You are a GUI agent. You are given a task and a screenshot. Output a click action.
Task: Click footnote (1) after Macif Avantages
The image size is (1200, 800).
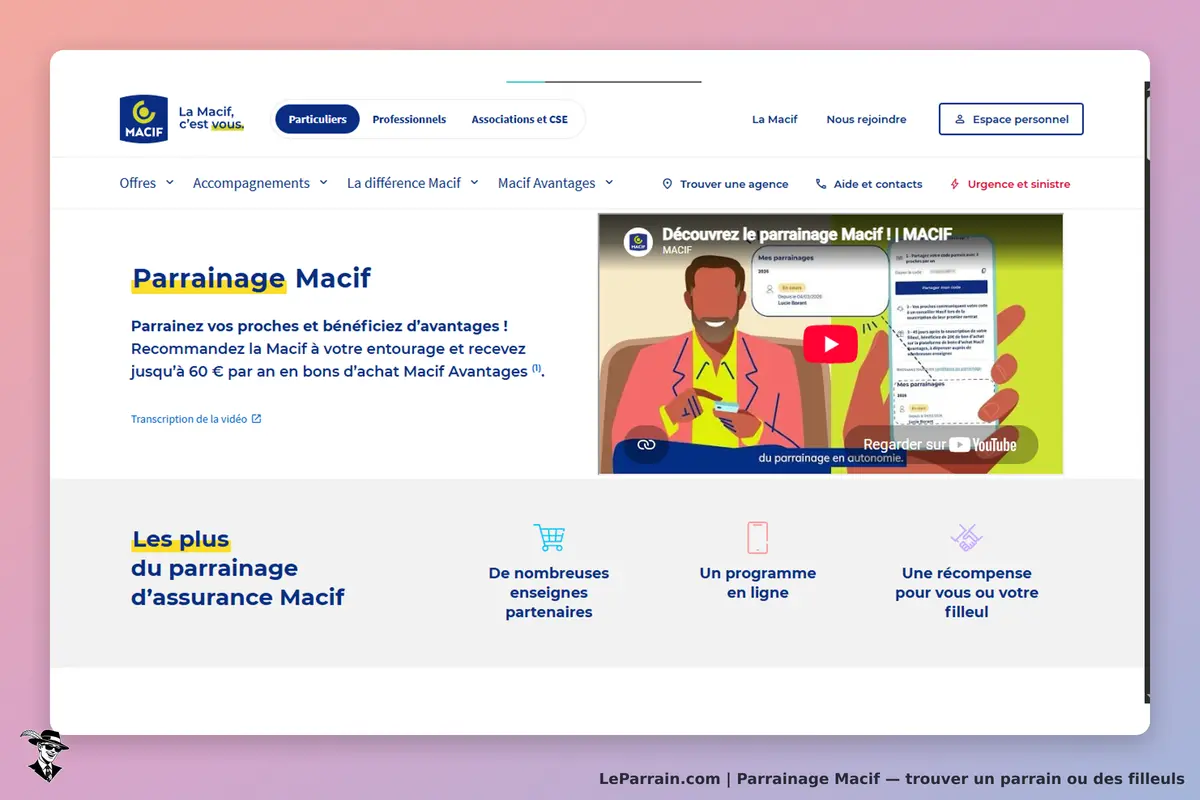click(536, 368)
